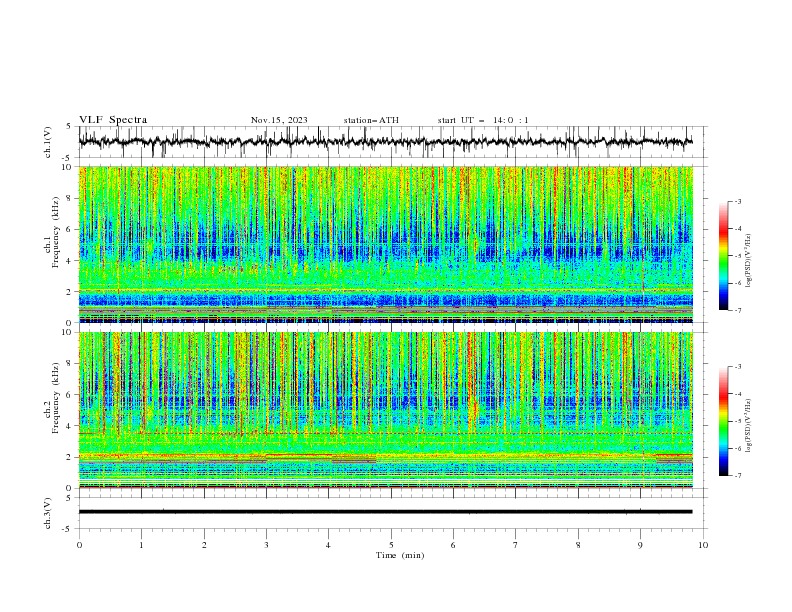Click the "9" time axis tick label
Image resolution: width=792 pixels, height=612 pixels.
[x=640, y=545]
